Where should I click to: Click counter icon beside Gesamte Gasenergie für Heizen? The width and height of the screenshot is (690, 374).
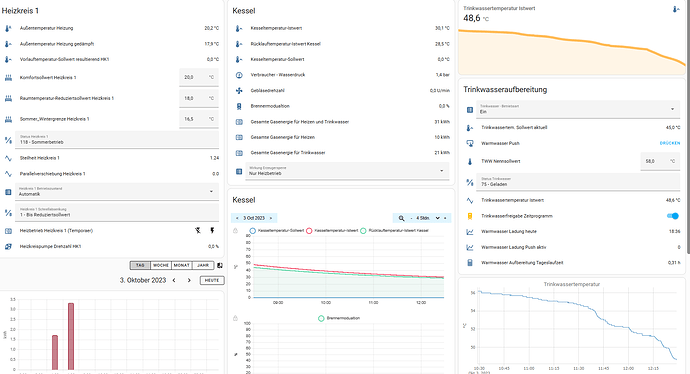click(239, 137)
